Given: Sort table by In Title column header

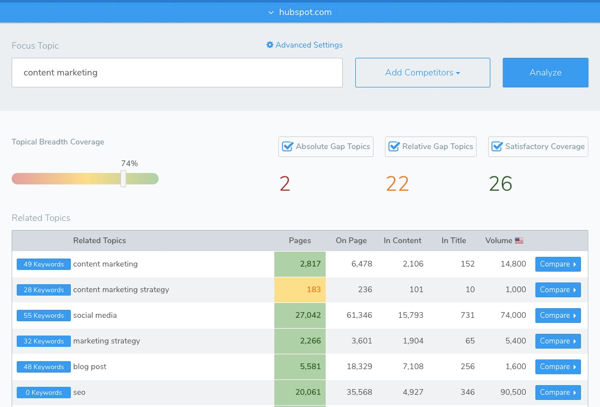Looking at the screenshot, I should 453,241.
